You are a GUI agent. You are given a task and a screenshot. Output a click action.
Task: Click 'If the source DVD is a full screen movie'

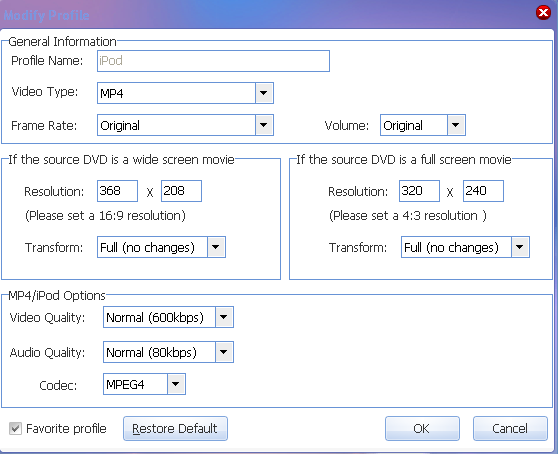[404, 160]
